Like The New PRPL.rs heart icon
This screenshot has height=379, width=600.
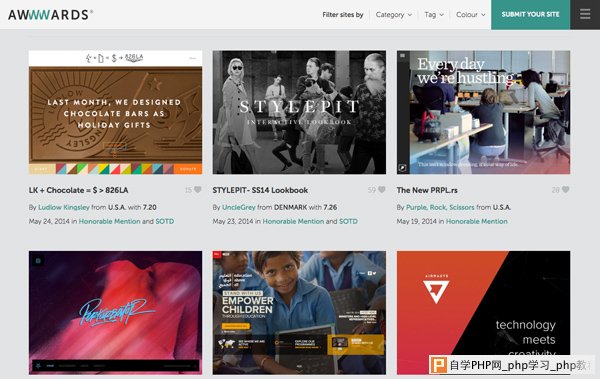tap(566, 190)
